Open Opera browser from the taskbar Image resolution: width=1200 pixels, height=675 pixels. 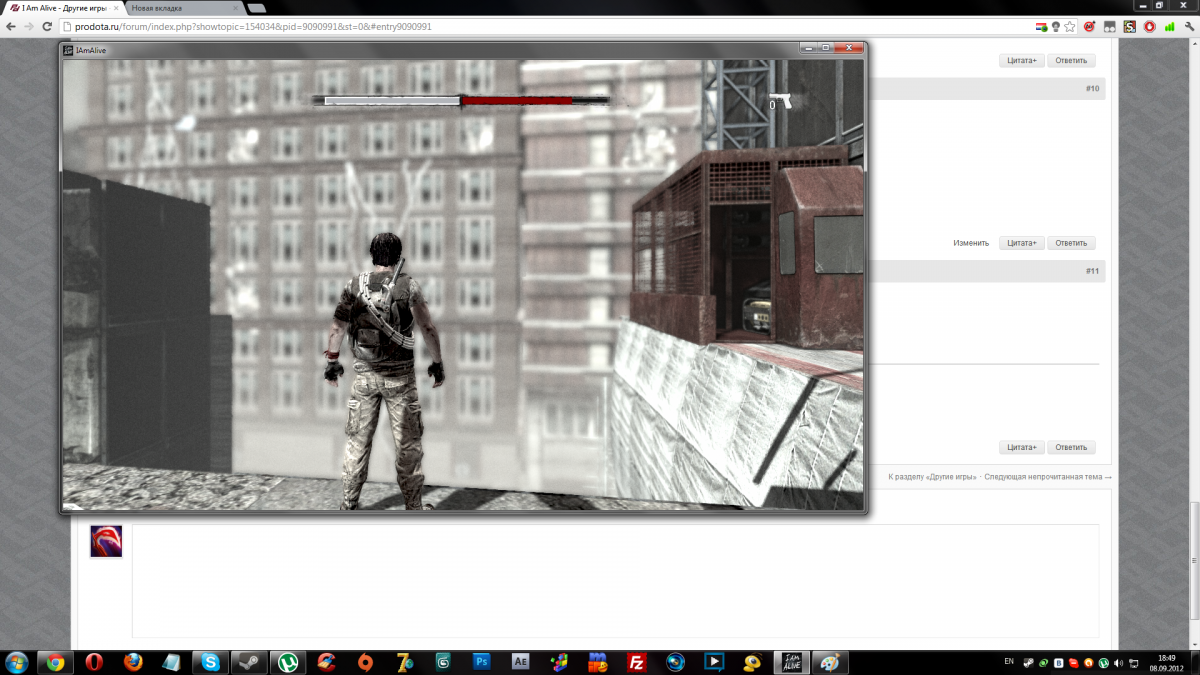(94, 662)
